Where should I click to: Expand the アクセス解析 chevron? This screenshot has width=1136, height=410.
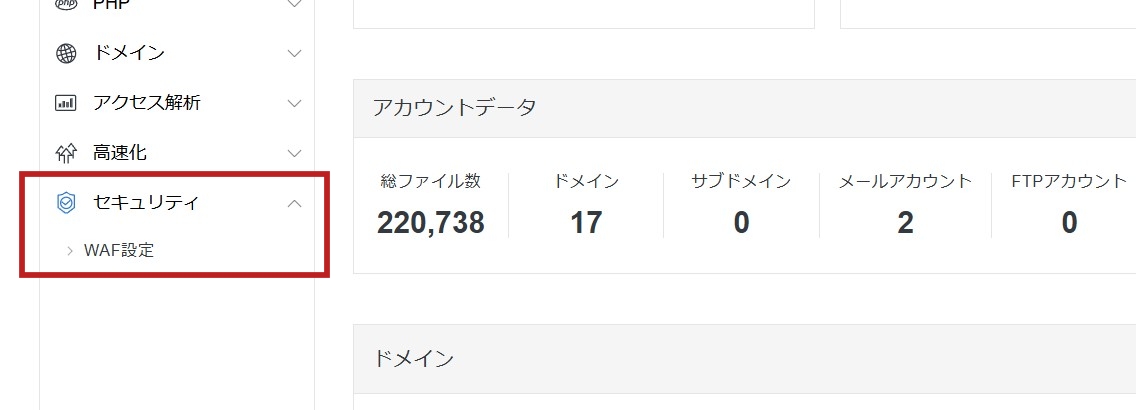294,103
